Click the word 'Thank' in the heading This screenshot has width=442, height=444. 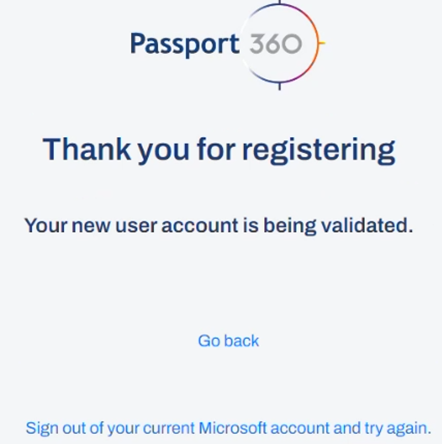click(87, 149)
